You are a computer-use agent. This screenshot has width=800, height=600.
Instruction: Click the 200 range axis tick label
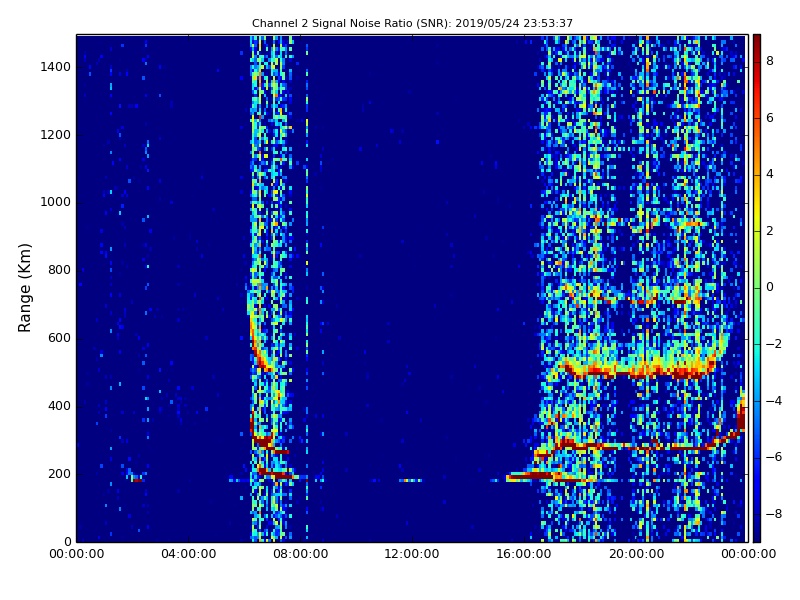tap(59, 474)
